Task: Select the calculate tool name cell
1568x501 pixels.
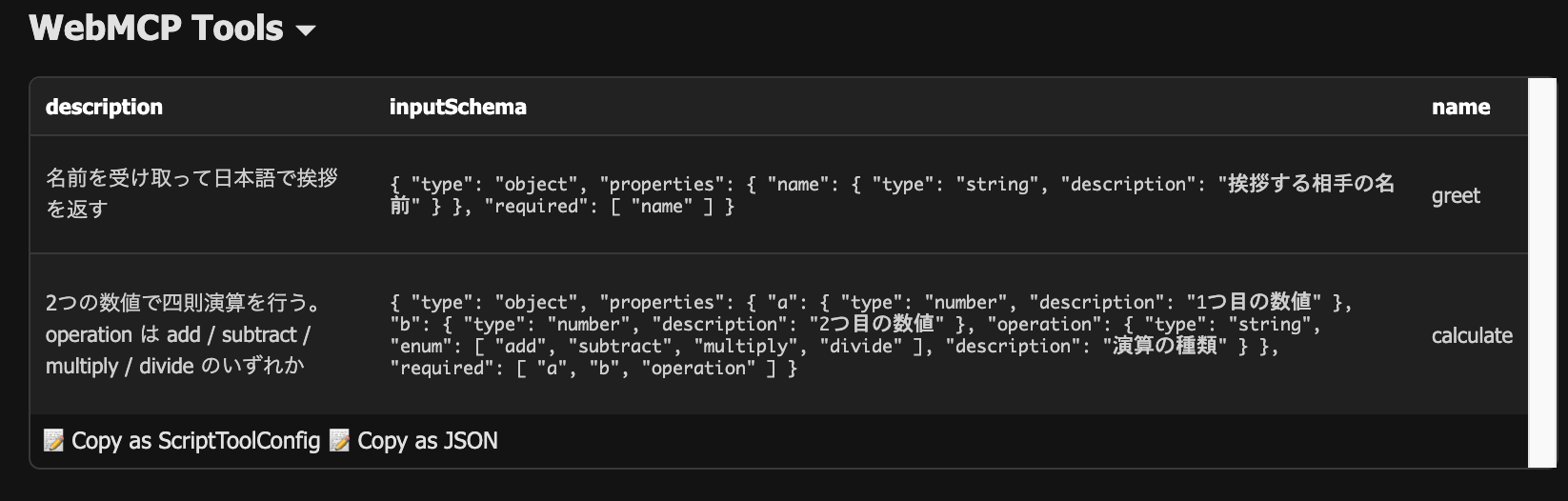Action: coord(1472,335)
